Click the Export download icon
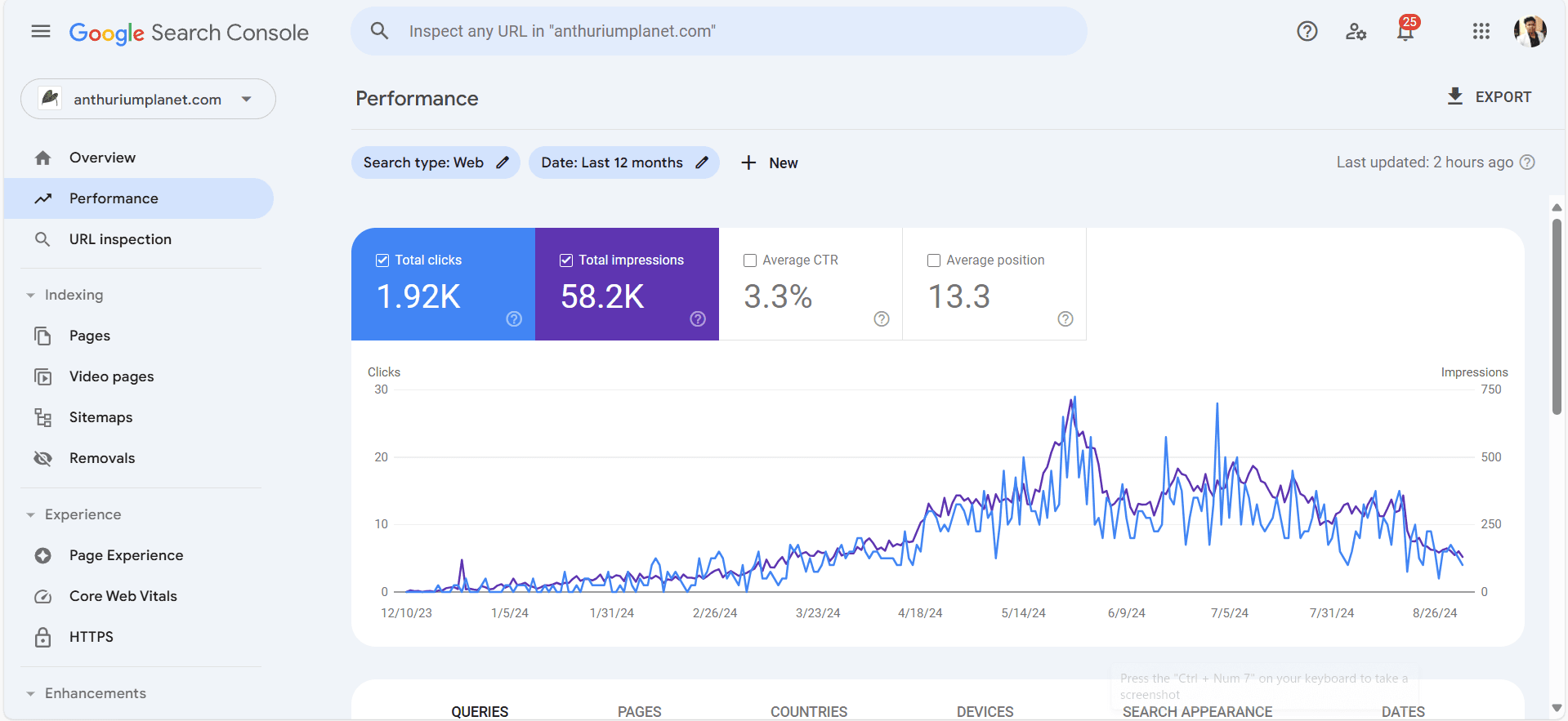Screen dimensions: 1568x721 pyautogui.click(x=1454, y=96)
